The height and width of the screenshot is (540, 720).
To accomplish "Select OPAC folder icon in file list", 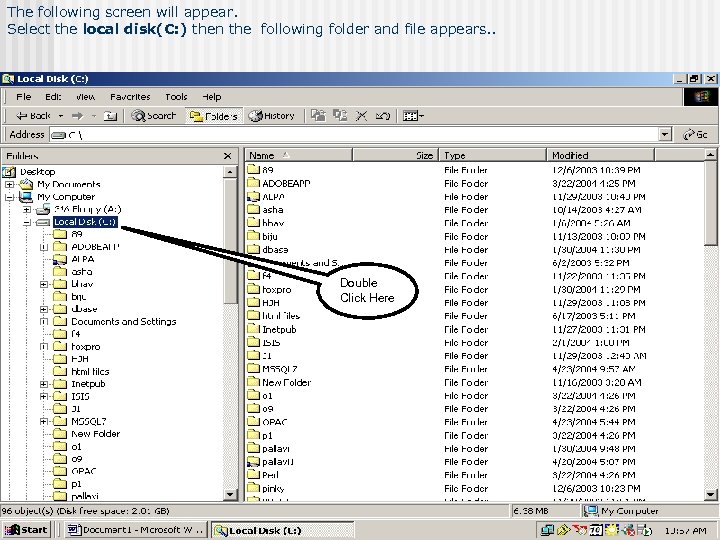I will (253, 422).
